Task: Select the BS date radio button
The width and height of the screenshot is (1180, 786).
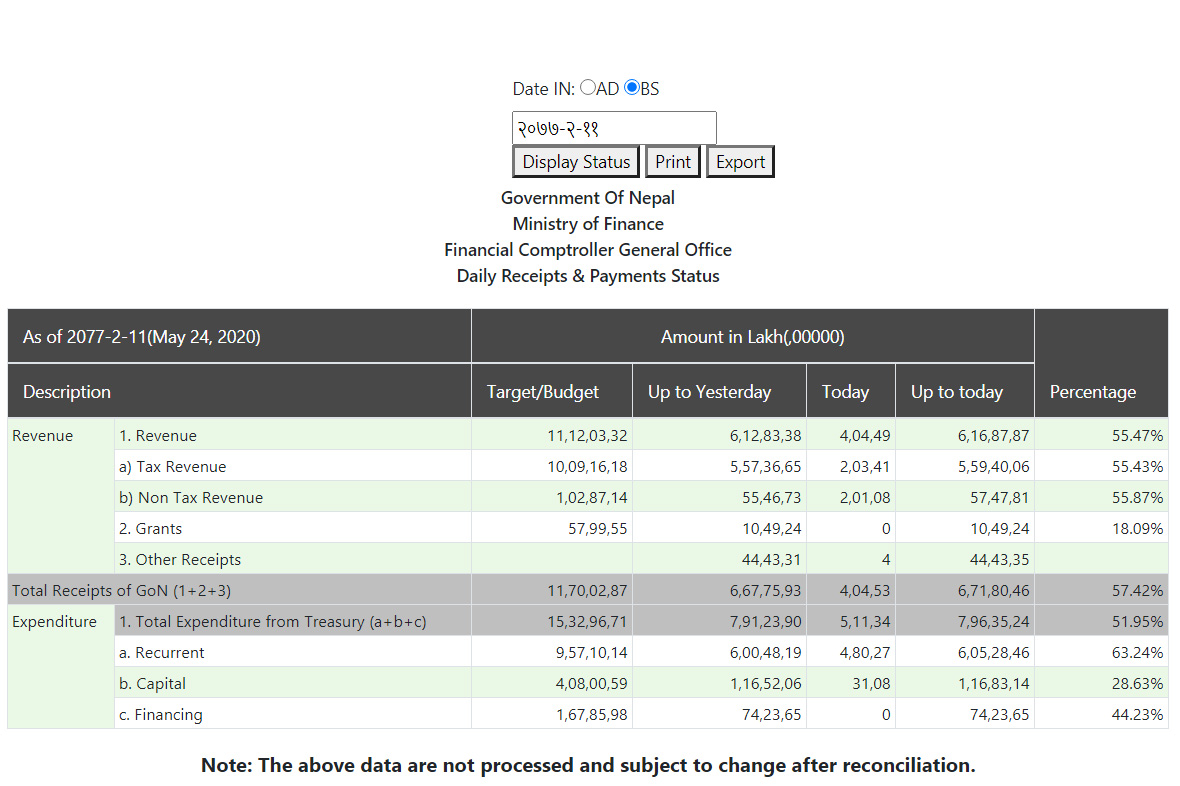Action: [x=631, y=88]
